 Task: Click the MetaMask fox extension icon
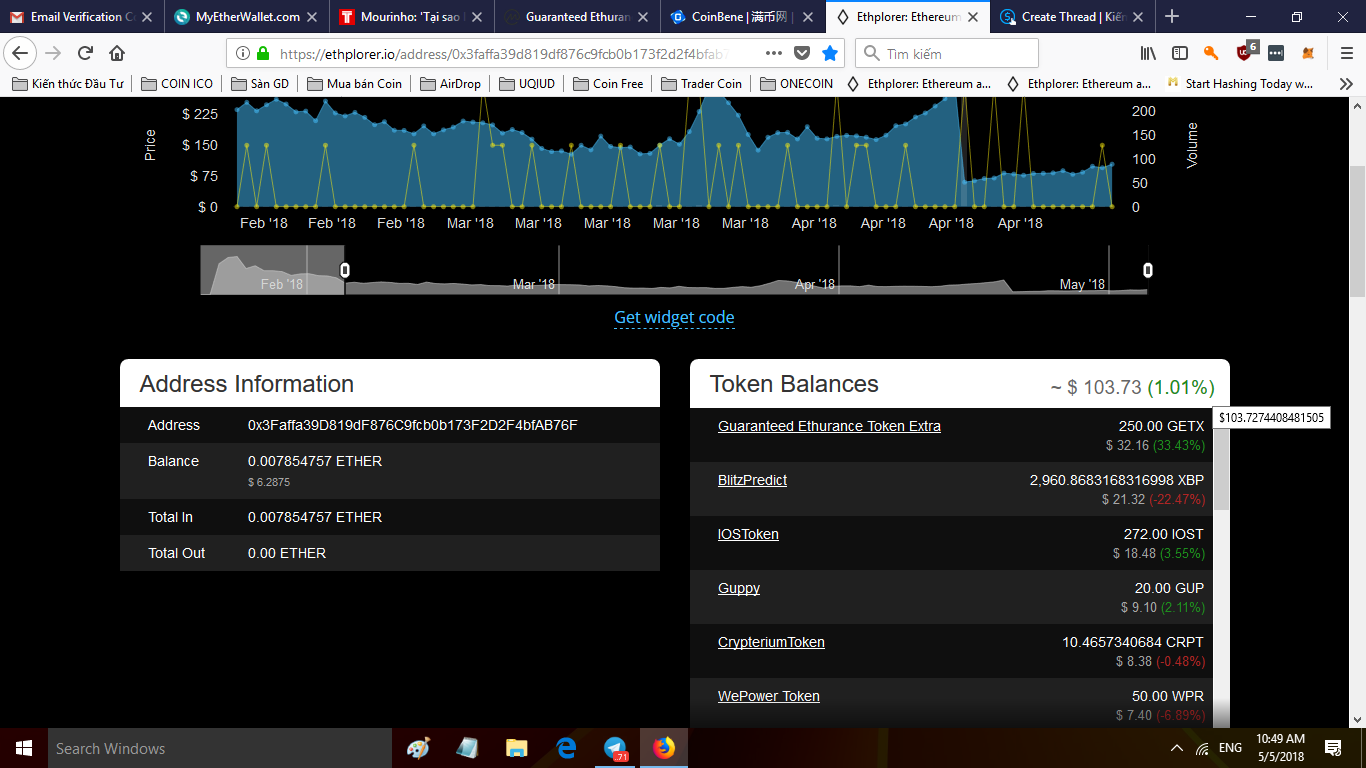click(1308, 53)
